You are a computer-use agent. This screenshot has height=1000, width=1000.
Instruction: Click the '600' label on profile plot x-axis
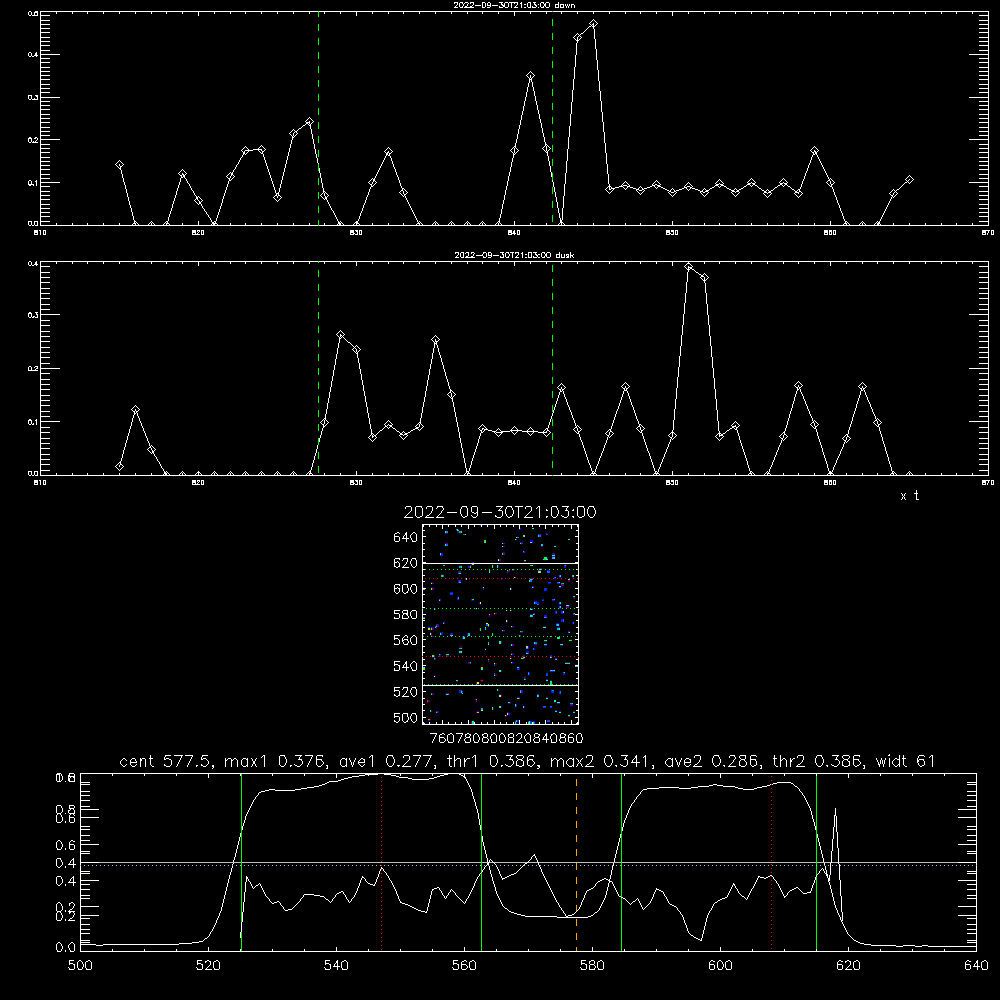pyautogui.click(x=721, y=966)
